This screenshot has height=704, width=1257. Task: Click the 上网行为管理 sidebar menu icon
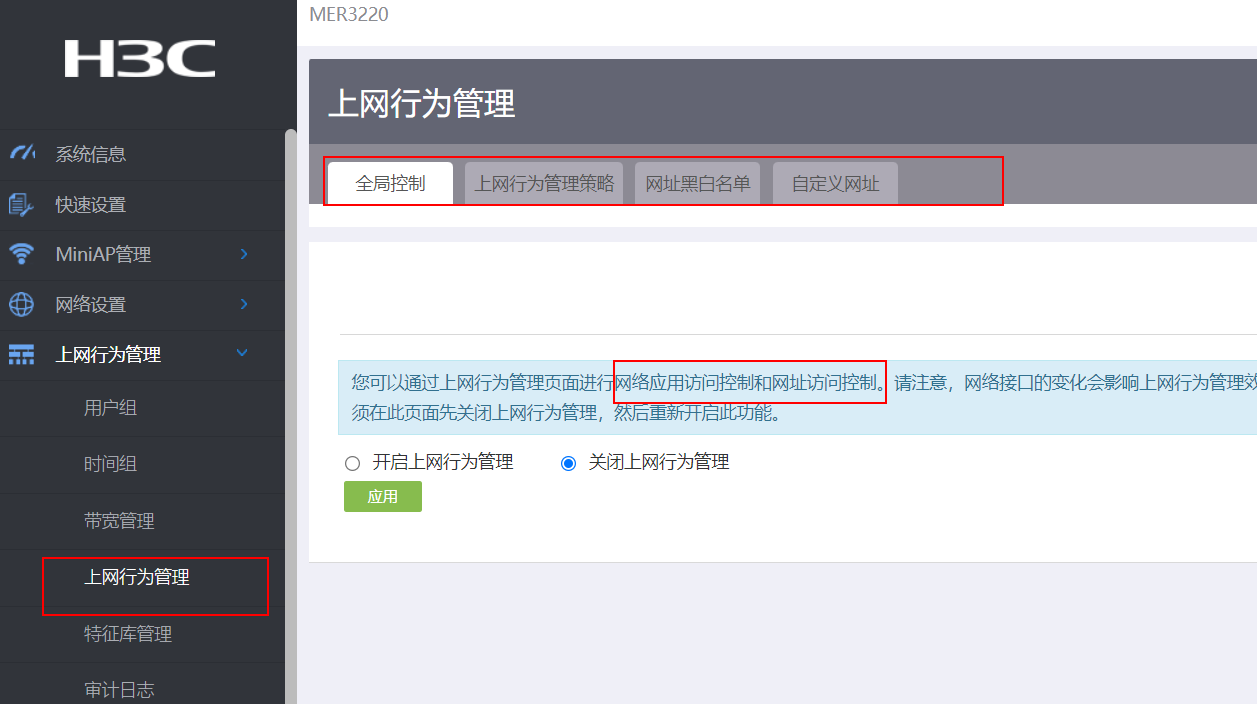point(21,354)
